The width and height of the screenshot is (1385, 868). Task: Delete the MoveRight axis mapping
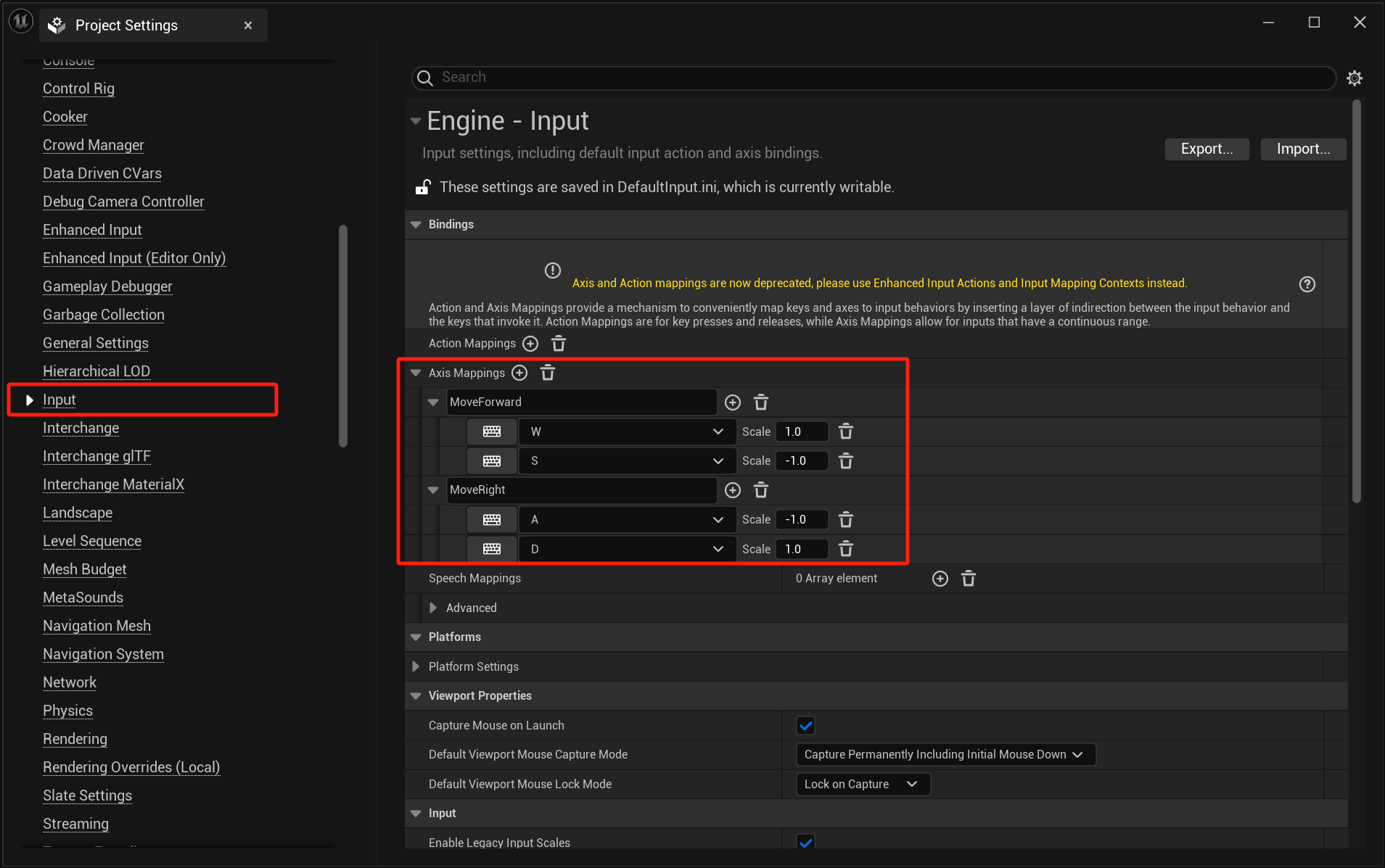point(761,490)
